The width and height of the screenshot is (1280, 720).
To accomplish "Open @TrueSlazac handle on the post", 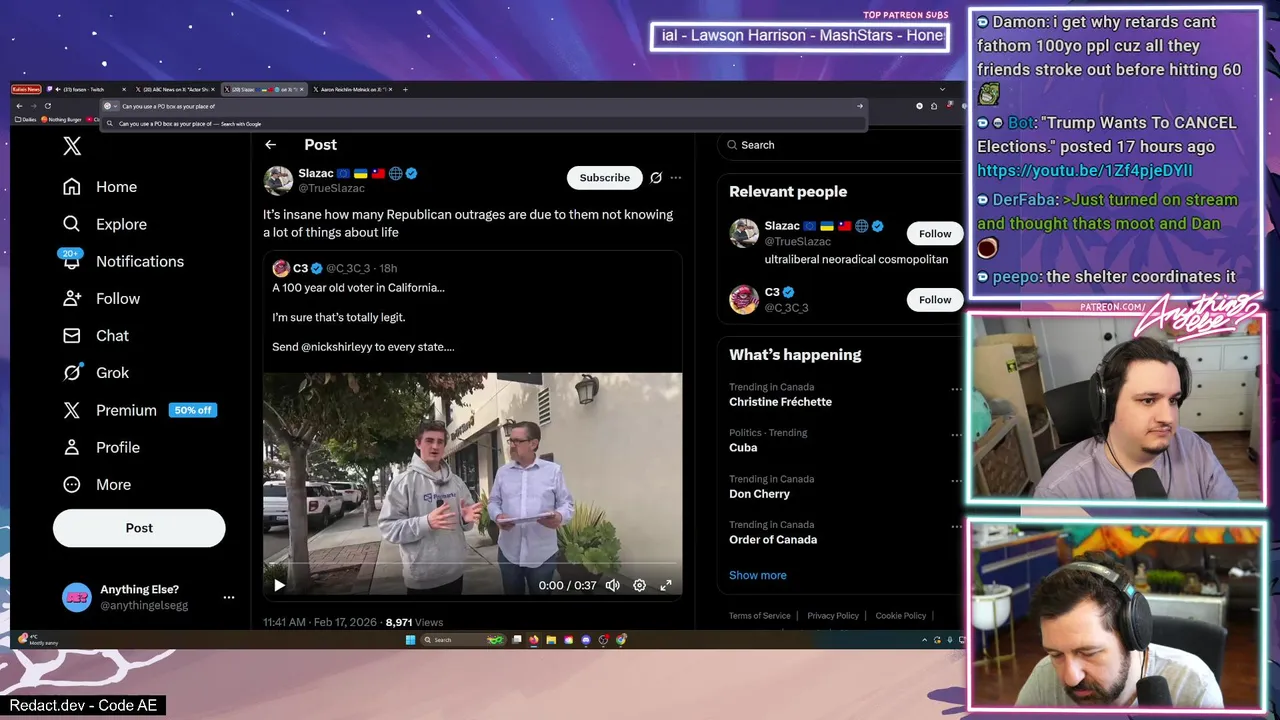I will [x=331, y=188].
